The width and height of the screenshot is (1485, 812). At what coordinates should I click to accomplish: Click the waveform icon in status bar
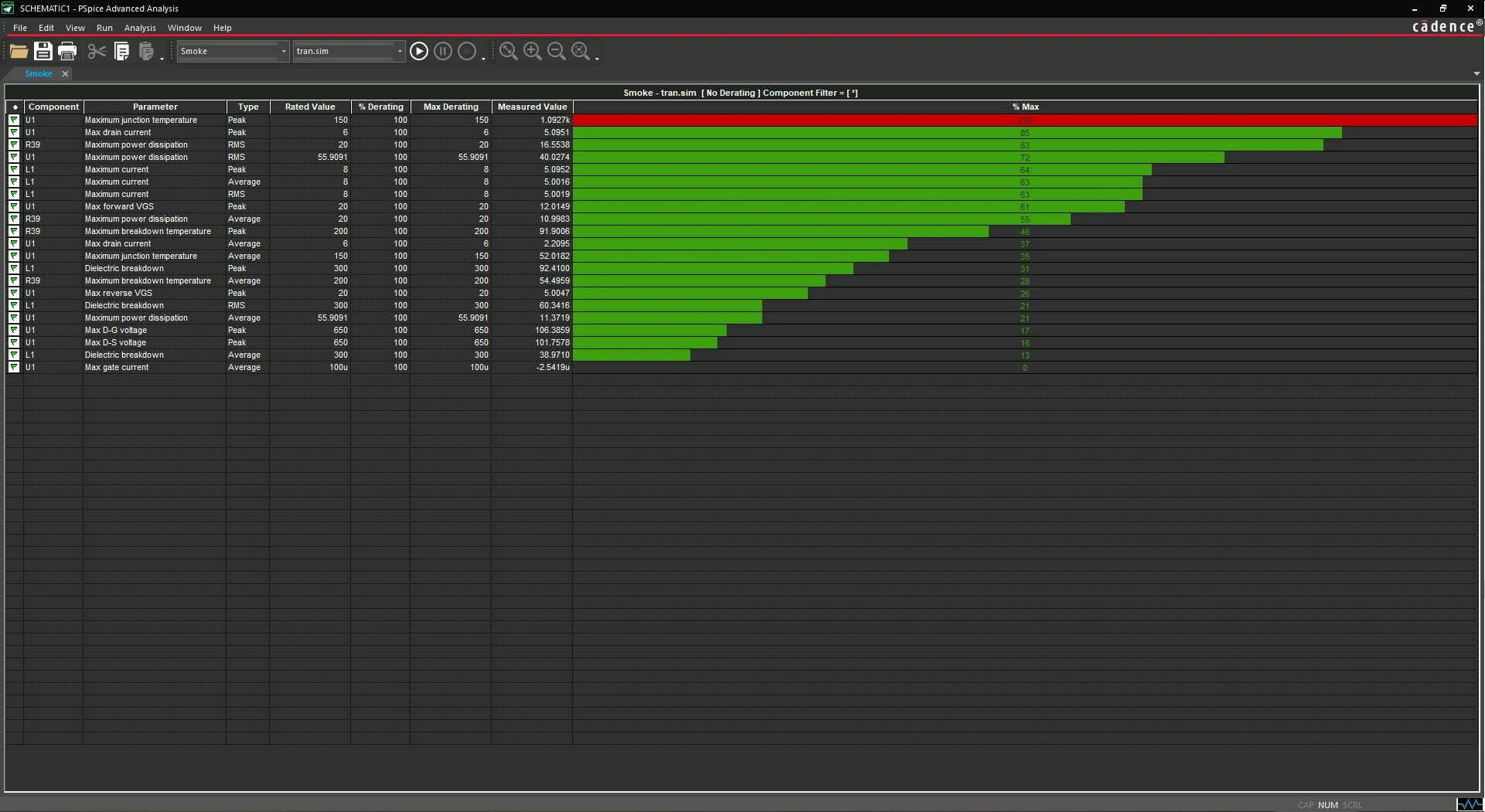click(1470, 804)
